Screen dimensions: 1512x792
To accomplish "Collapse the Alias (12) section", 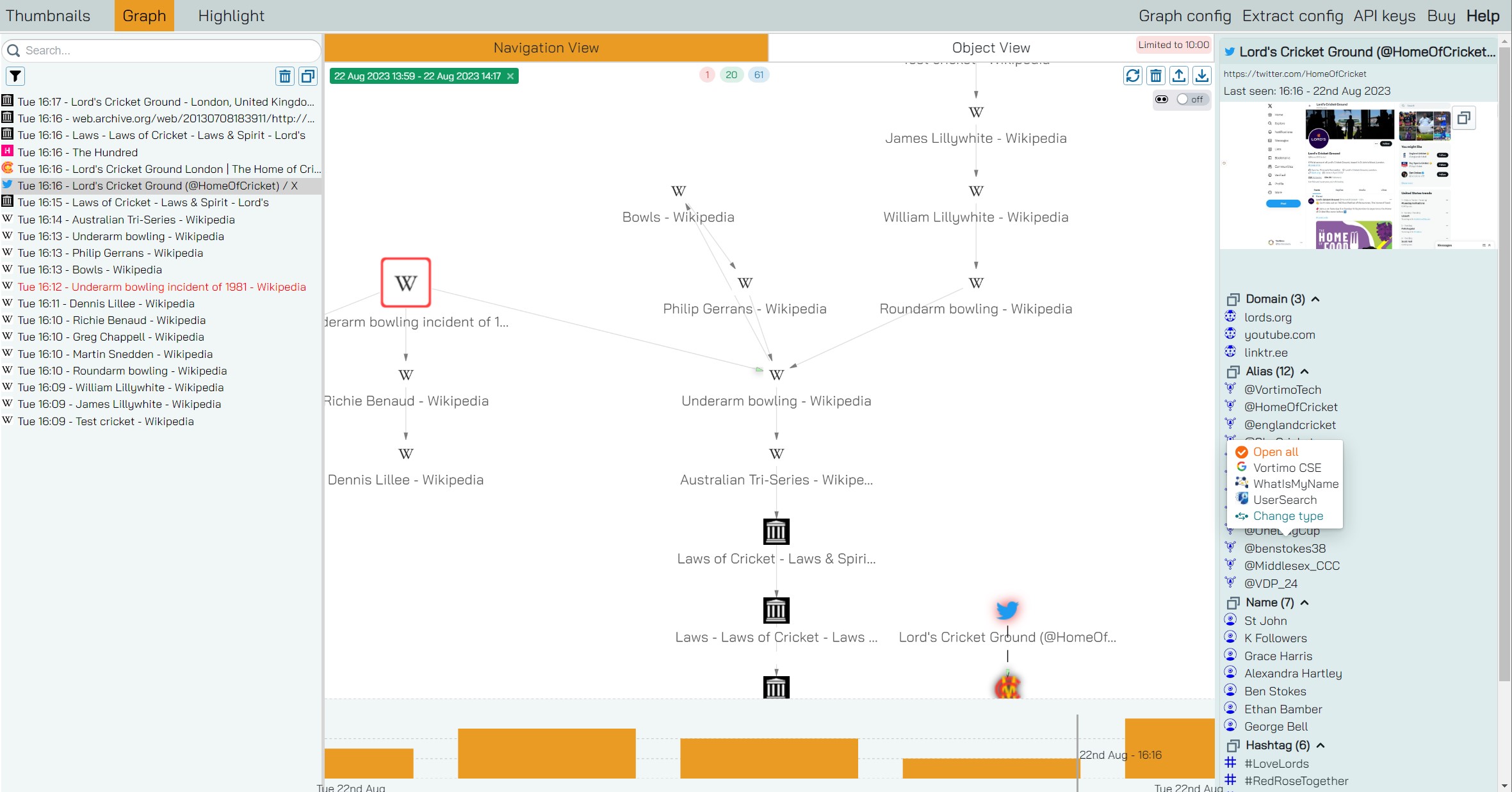I will coord(1305,371).
